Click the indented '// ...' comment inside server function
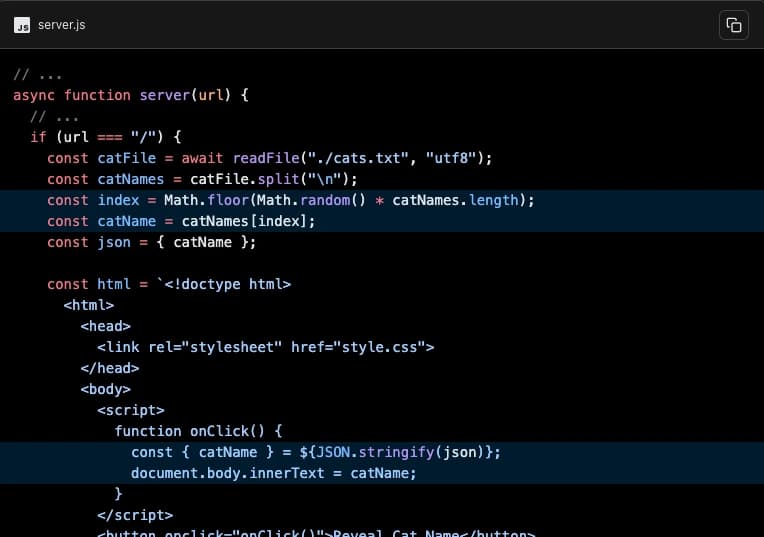Viewport: 764px width, 537px height. (x=54, y=116)
